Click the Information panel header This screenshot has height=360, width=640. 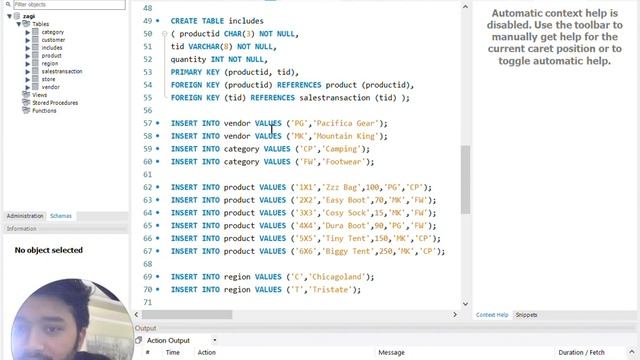tap(65, 229)
